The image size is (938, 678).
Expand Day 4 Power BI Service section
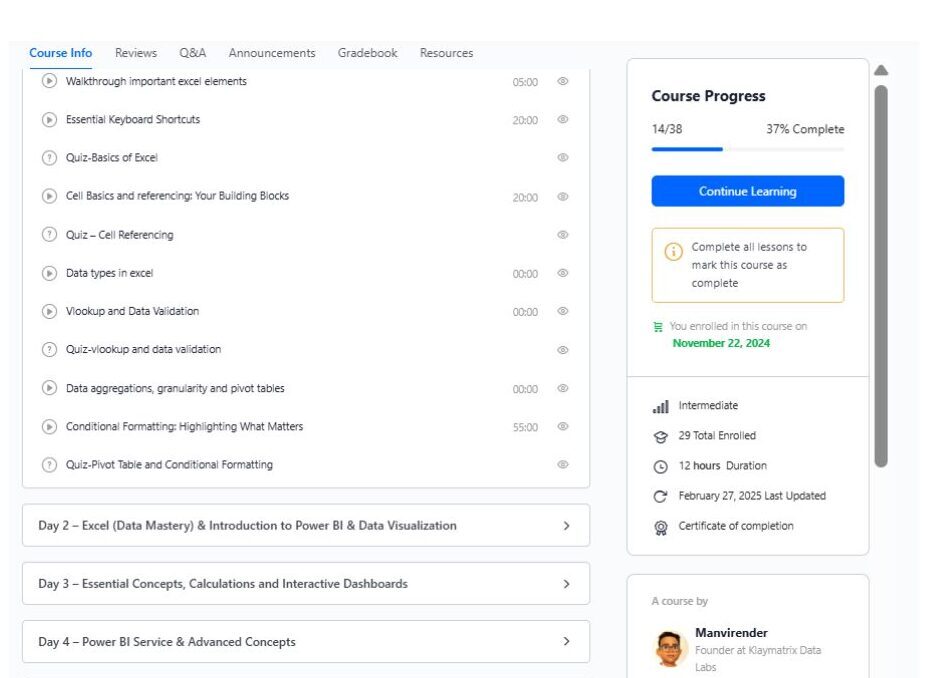[306, 641]
